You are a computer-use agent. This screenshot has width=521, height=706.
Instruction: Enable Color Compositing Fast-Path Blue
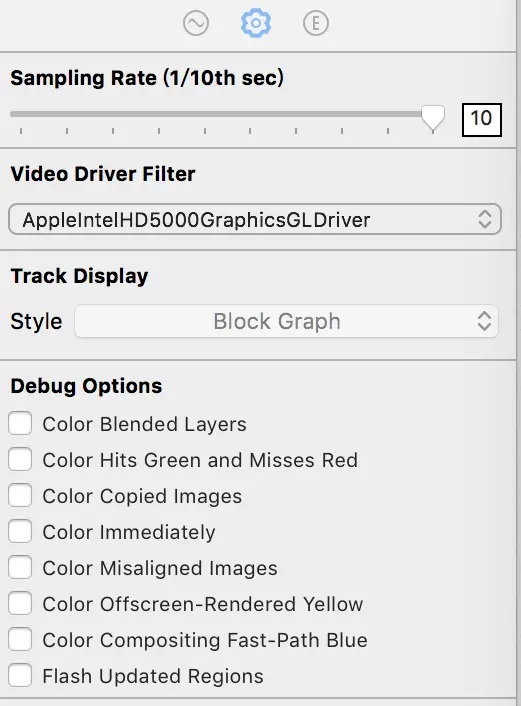(x=20, y=639)
